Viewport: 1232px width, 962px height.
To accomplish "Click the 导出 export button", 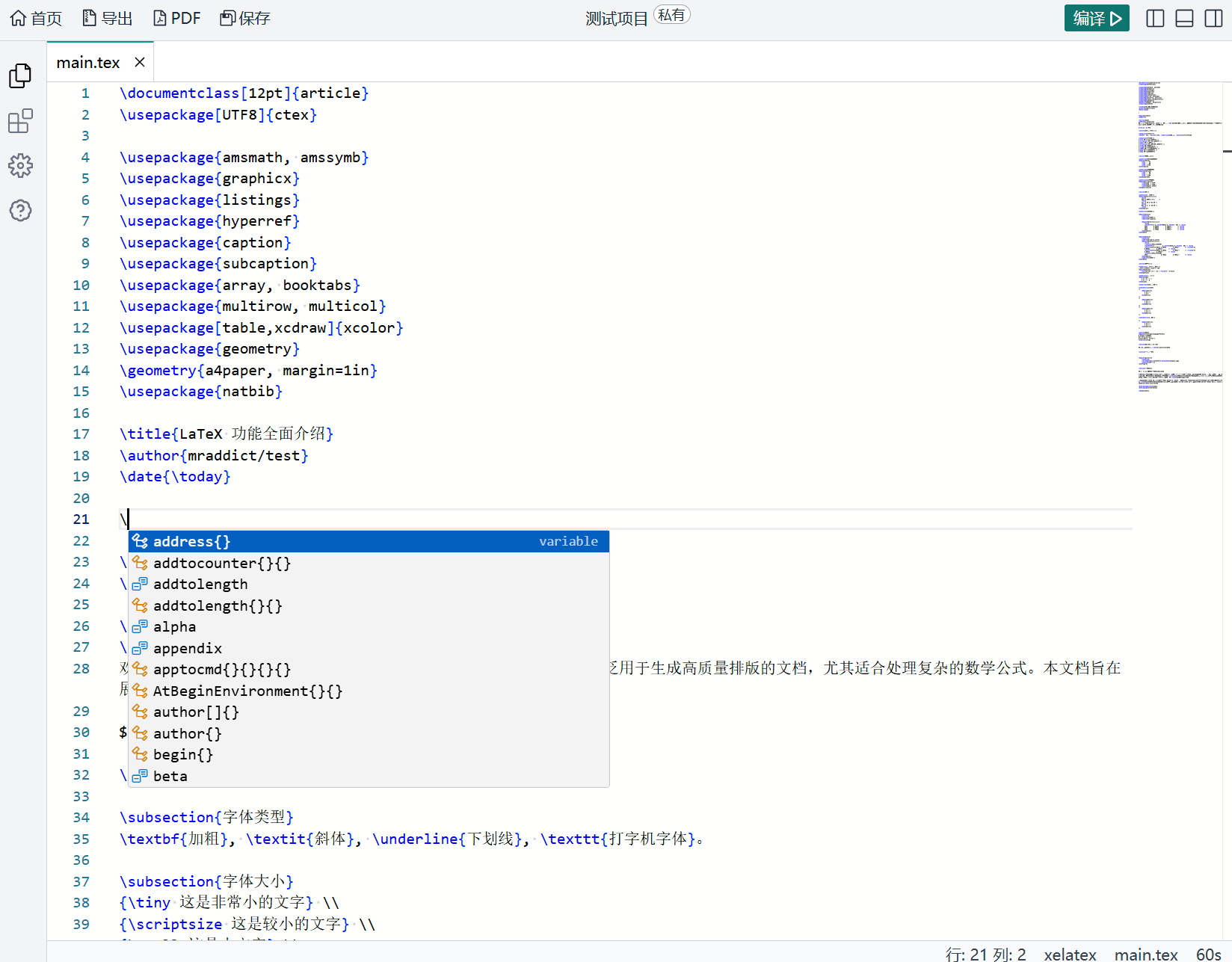I will (x=107, y=18).
